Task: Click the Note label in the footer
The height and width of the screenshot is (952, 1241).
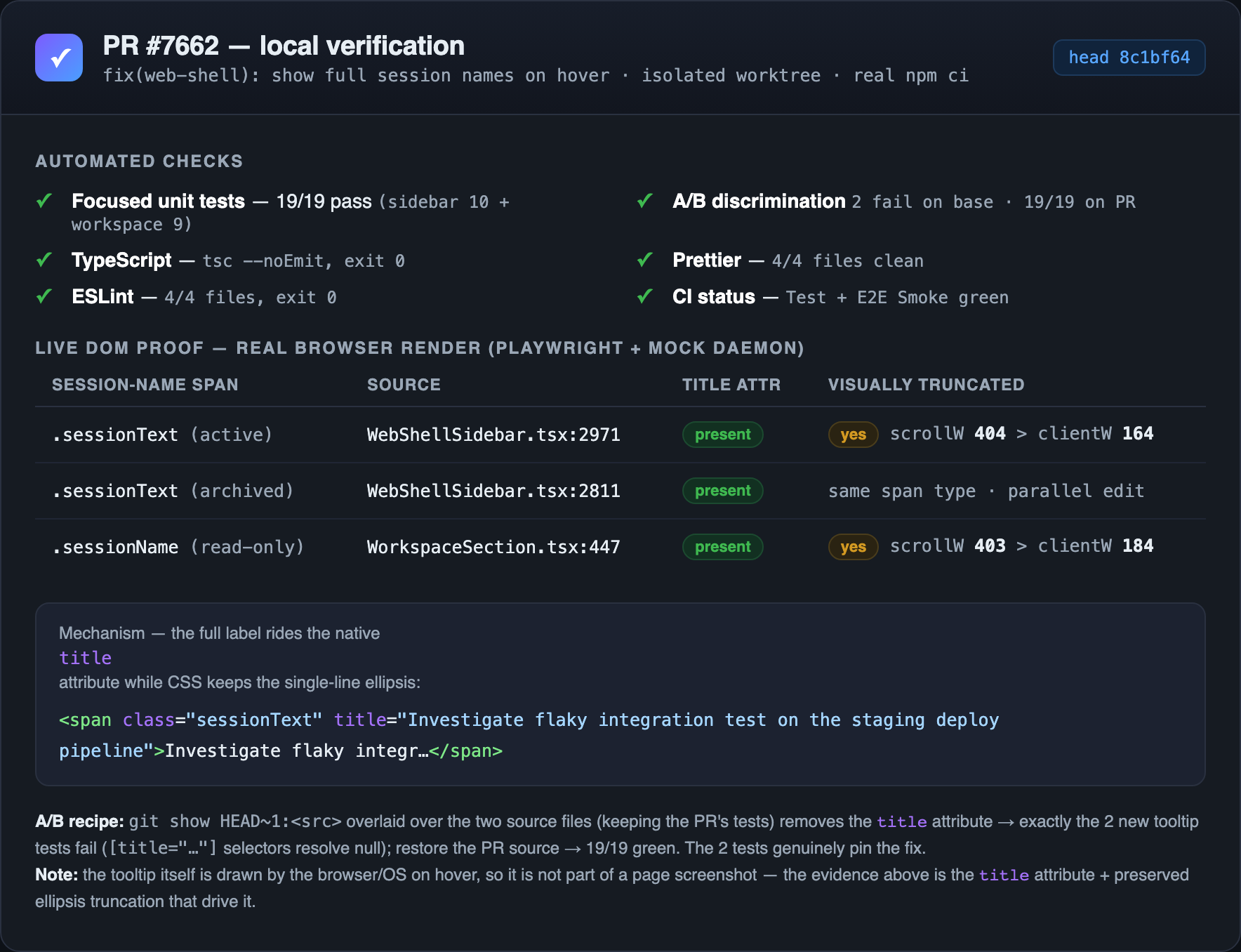Action: [x=56, y=875]
